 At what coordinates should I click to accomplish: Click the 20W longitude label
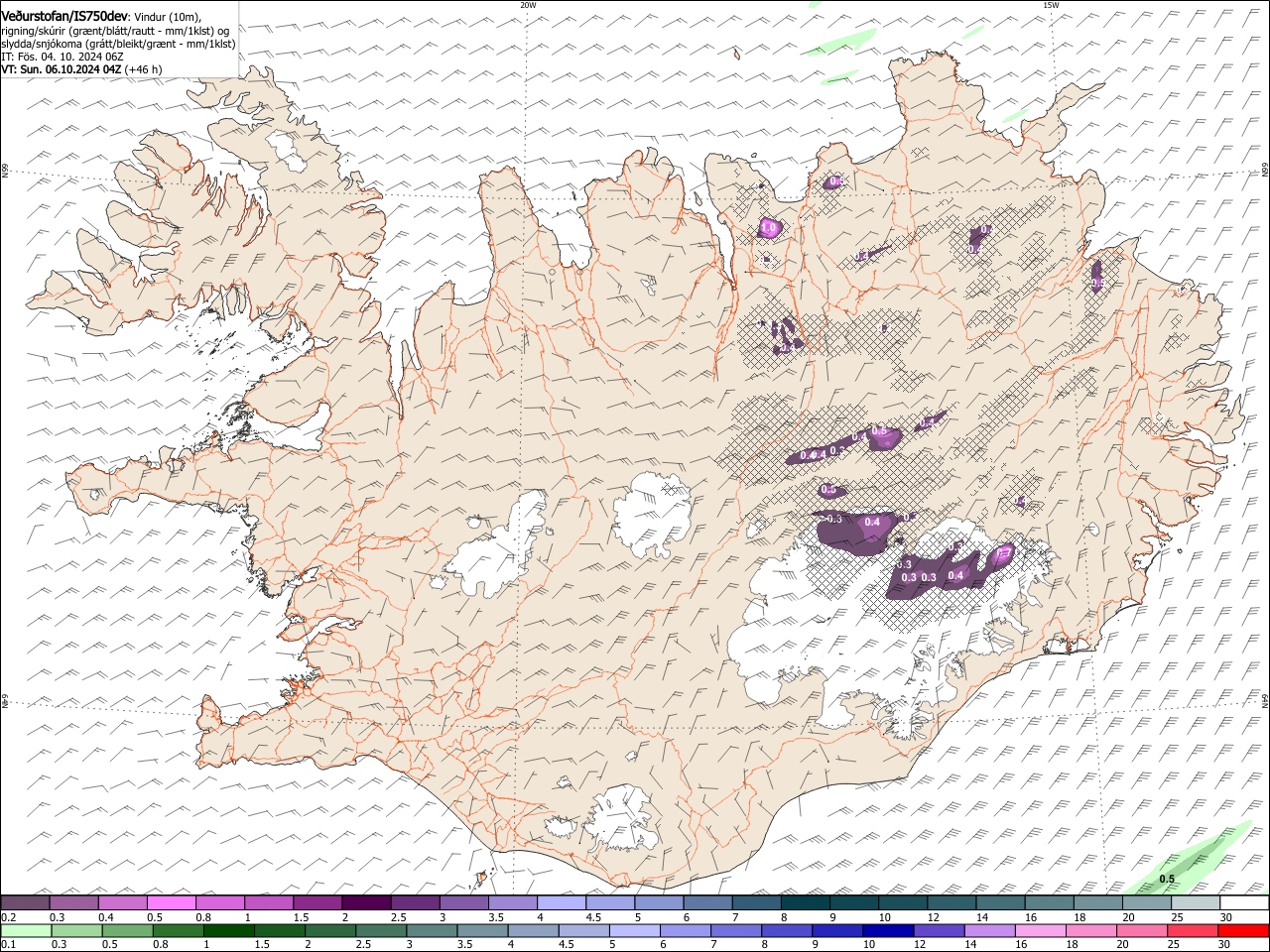[528, 5]
